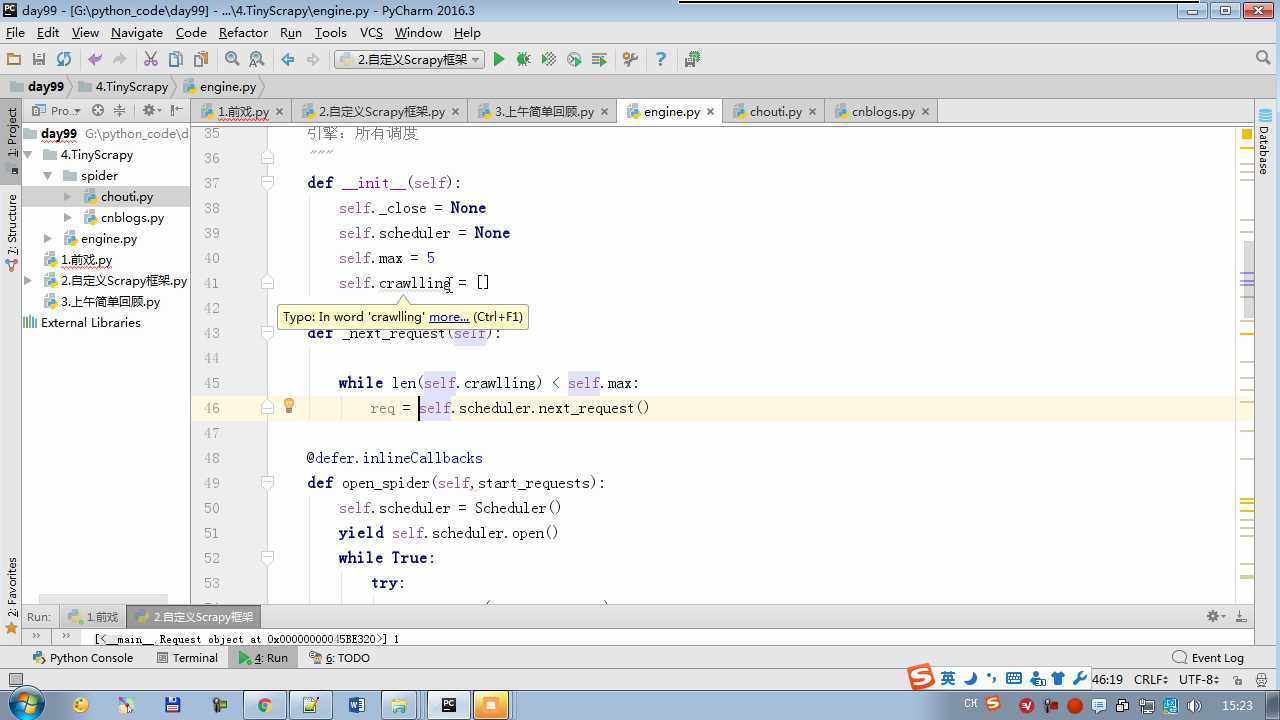Open Project panel gear settings

pyautogui.click(x=150, y=111)
